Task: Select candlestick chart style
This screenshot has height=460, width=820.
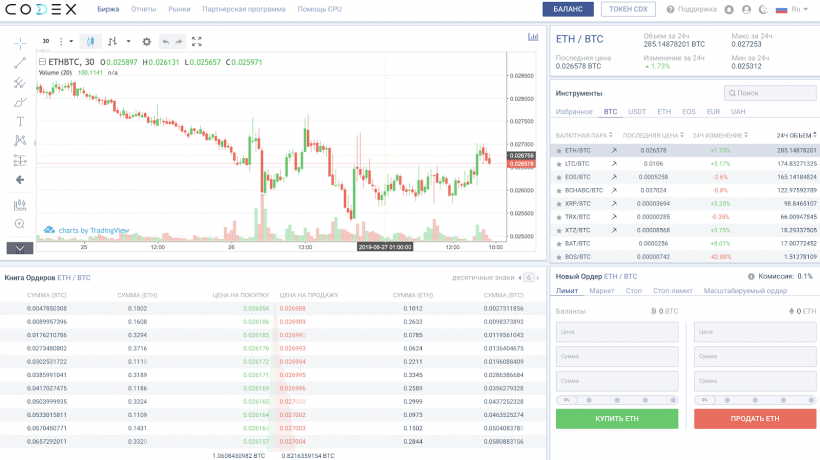Action: click(x=90, y=41)
